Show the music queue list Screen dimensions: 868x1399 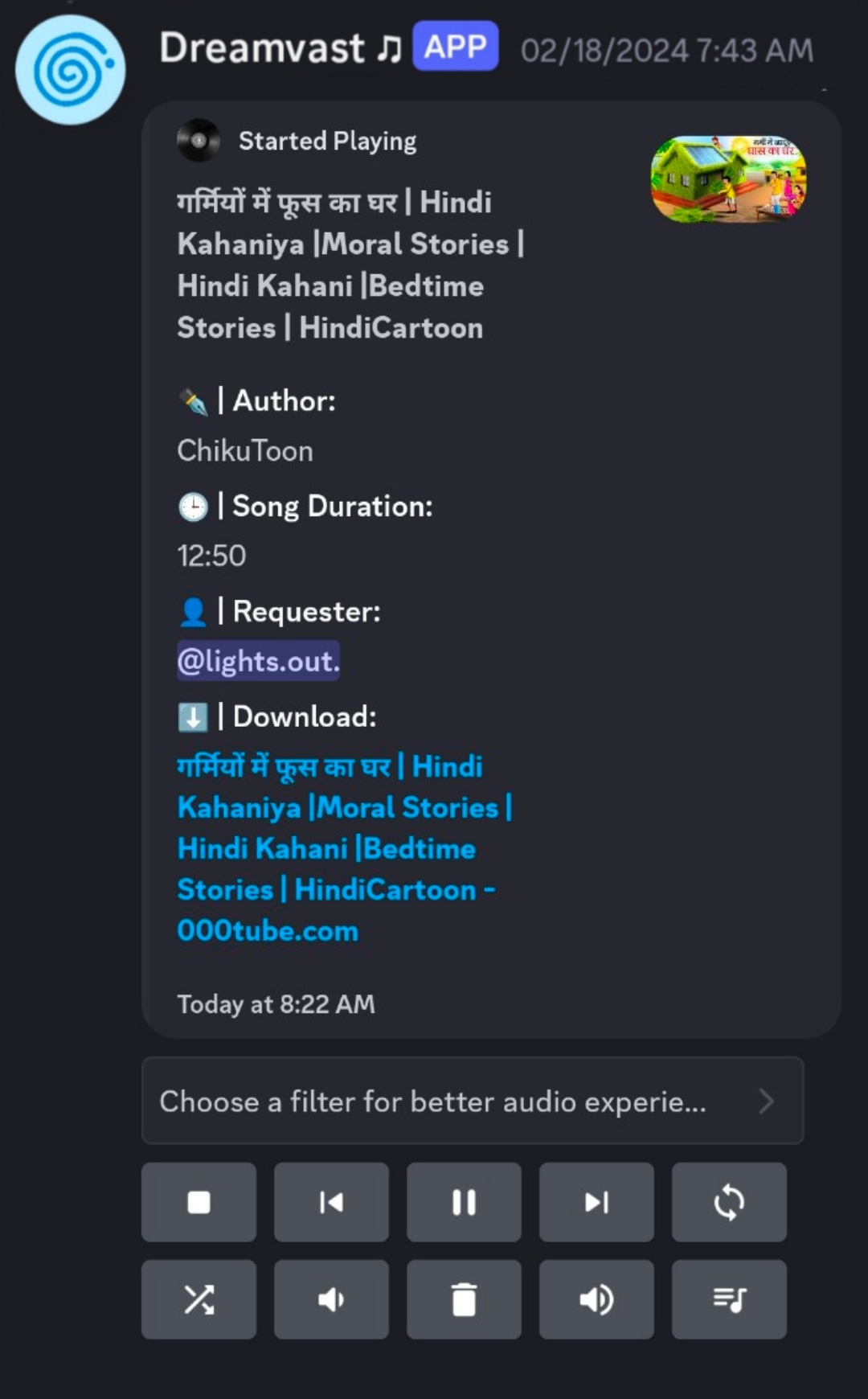[729, 1299]
